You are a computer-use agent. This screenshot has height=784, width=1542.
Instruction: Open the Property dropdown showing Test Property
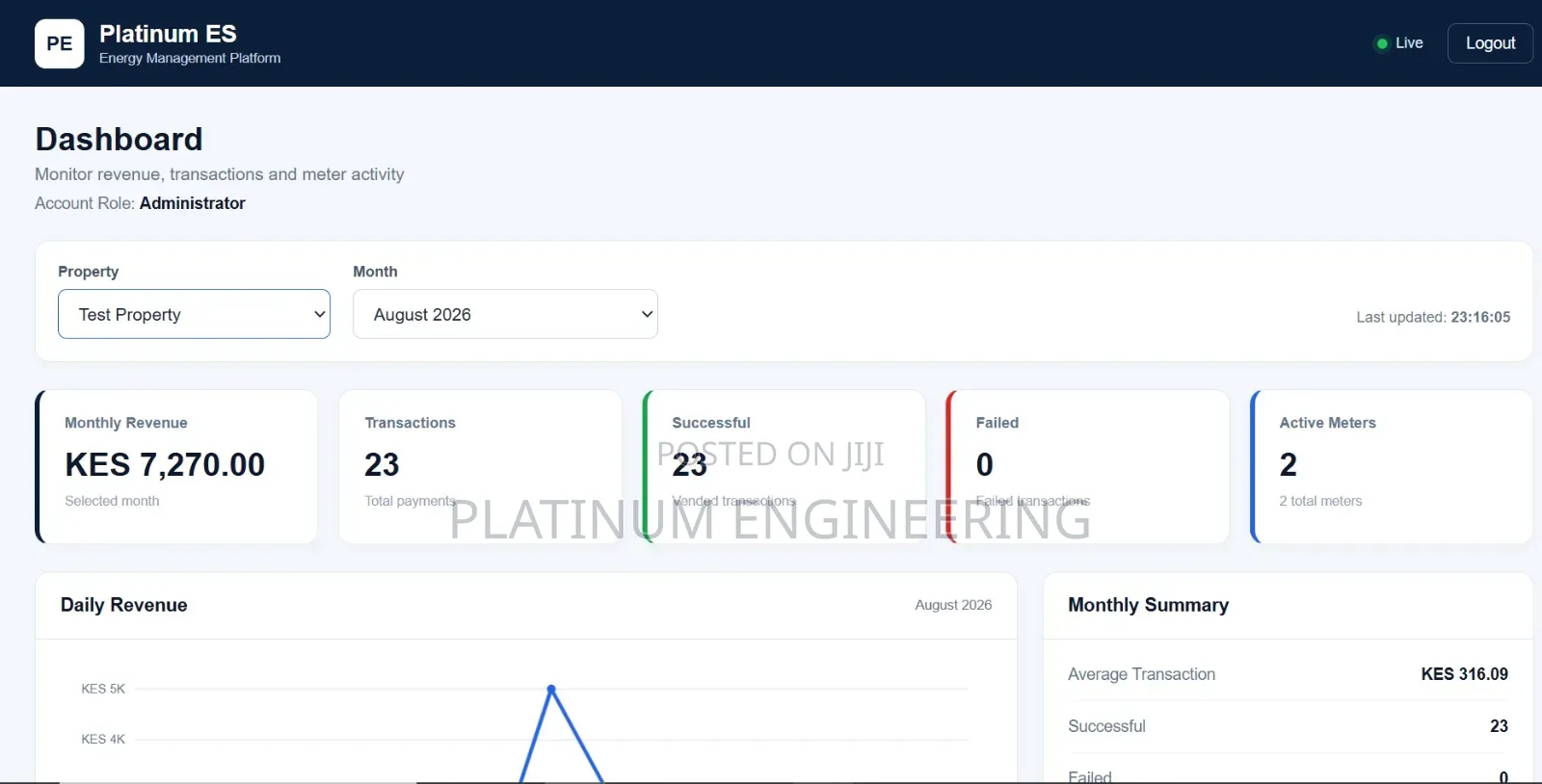click(194, 314)
